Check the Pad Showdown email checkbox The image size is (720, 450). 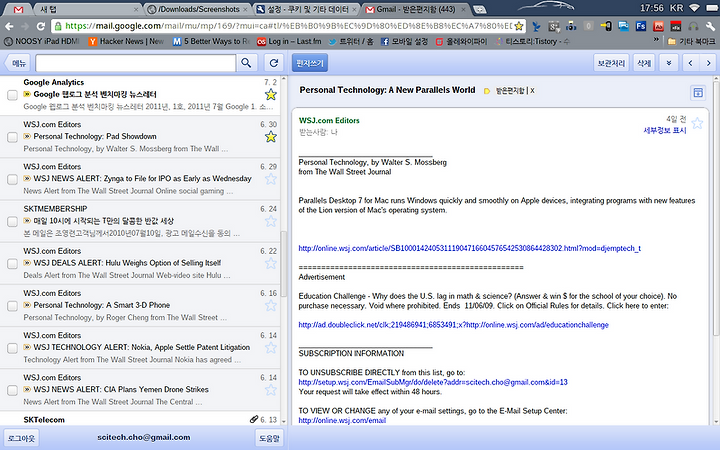pos(12,137)
